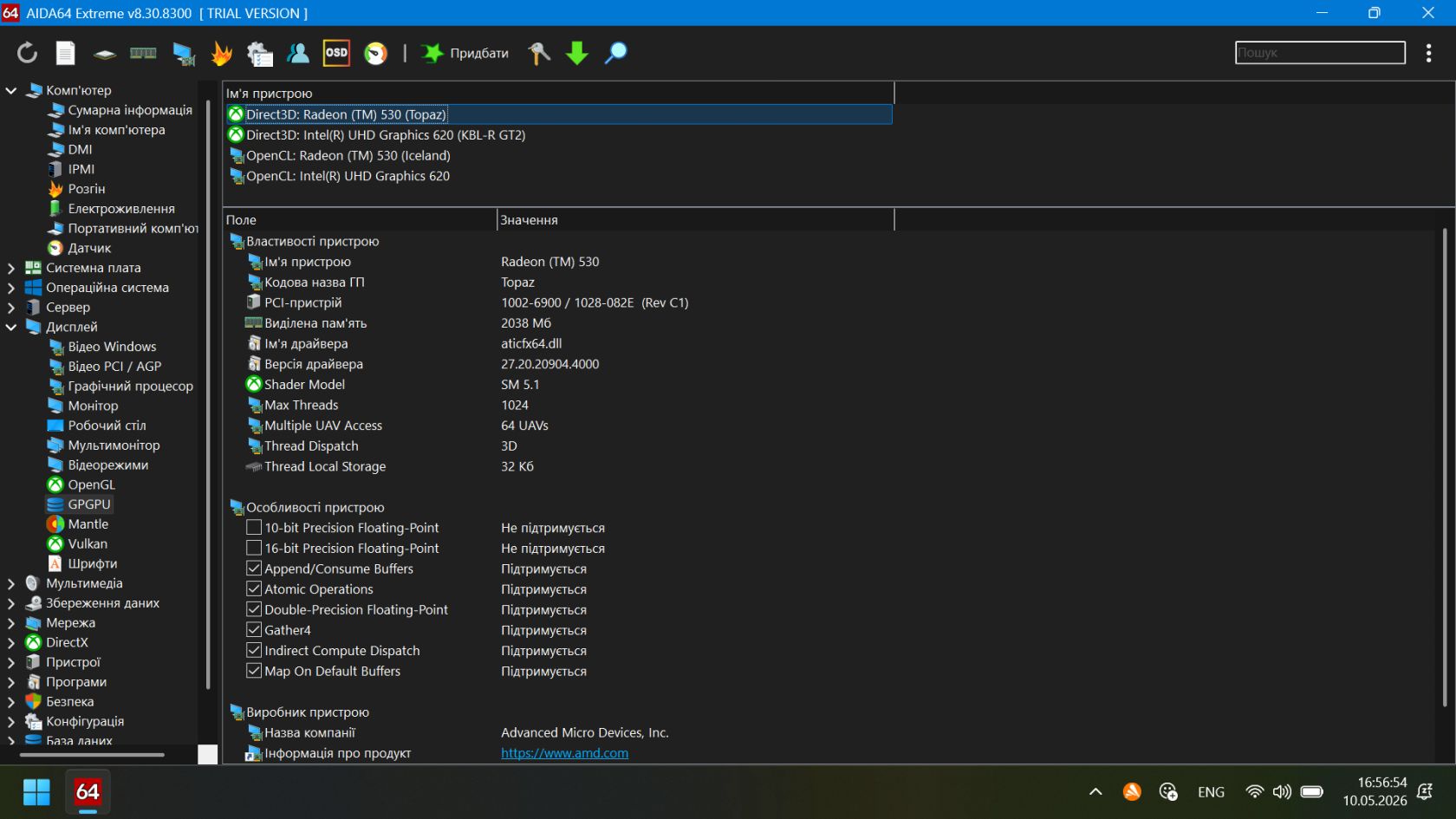The width and height of the screenshot is (1456, 819).
Task: Toggle Gather4 checkbox
Action: click(x=254, y=630)
